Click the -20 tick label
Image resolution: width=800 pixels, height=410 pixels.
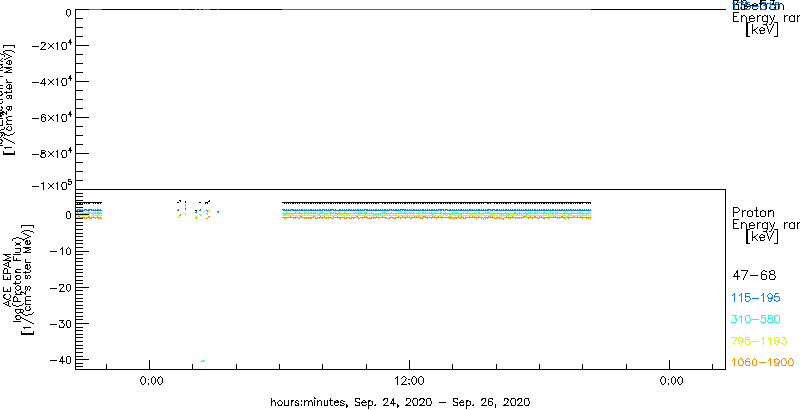60,288
